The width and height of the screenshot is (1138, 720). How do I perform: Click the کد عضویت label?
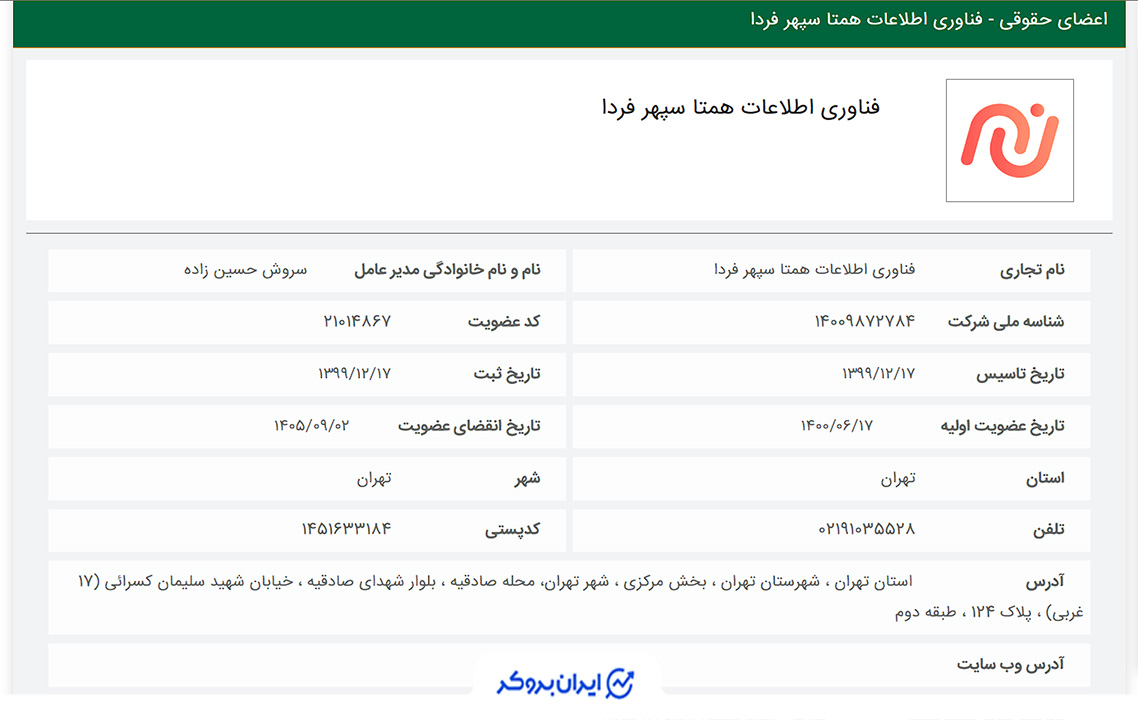click(x=504, y=322)
